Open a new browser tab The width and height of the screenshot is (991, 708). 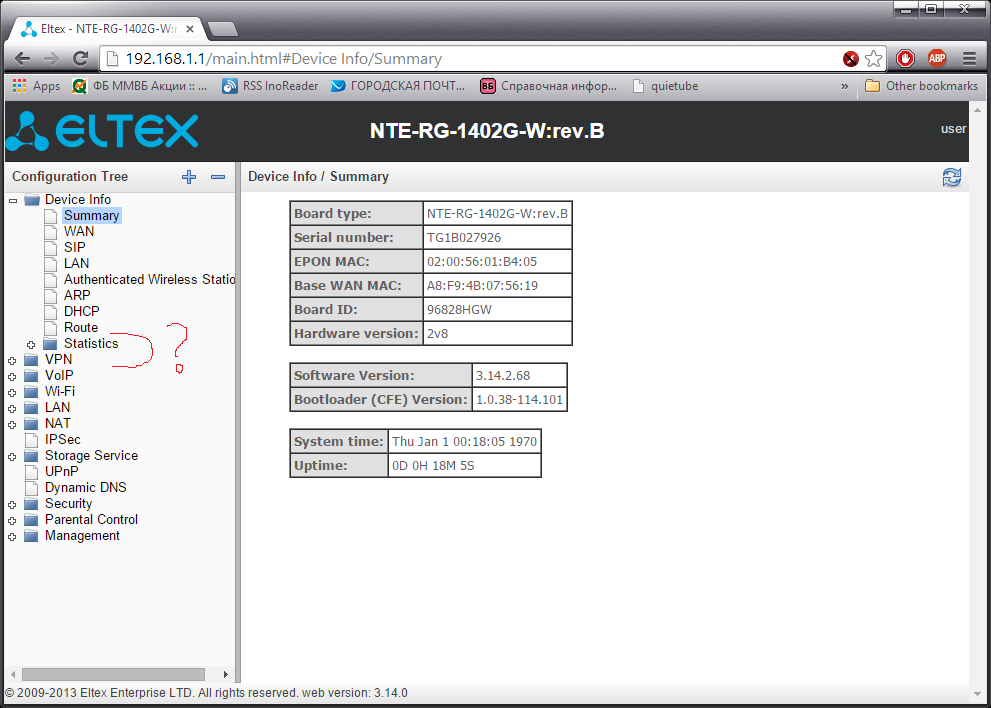[x=222, y=29]
